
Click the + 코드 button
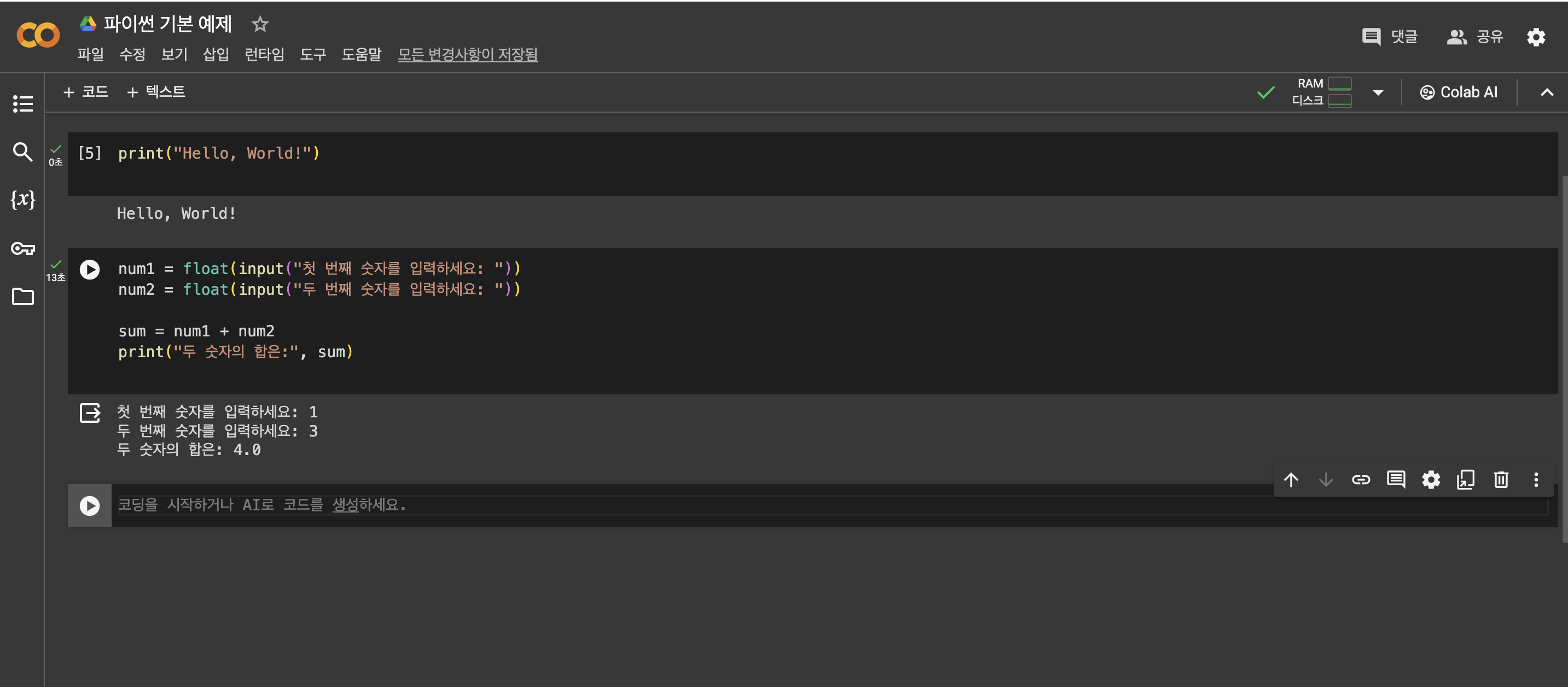click(x=86, y=92)
